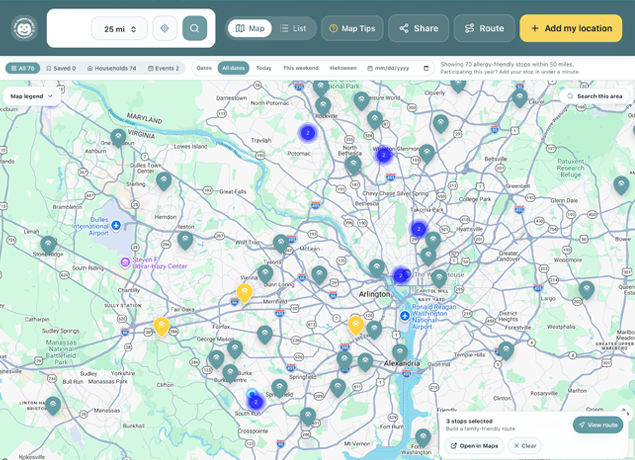Viewport: 635px width, 460px height.
Task: Clear the selected stops
Action: pyautogui.click(x=525, y=445)
